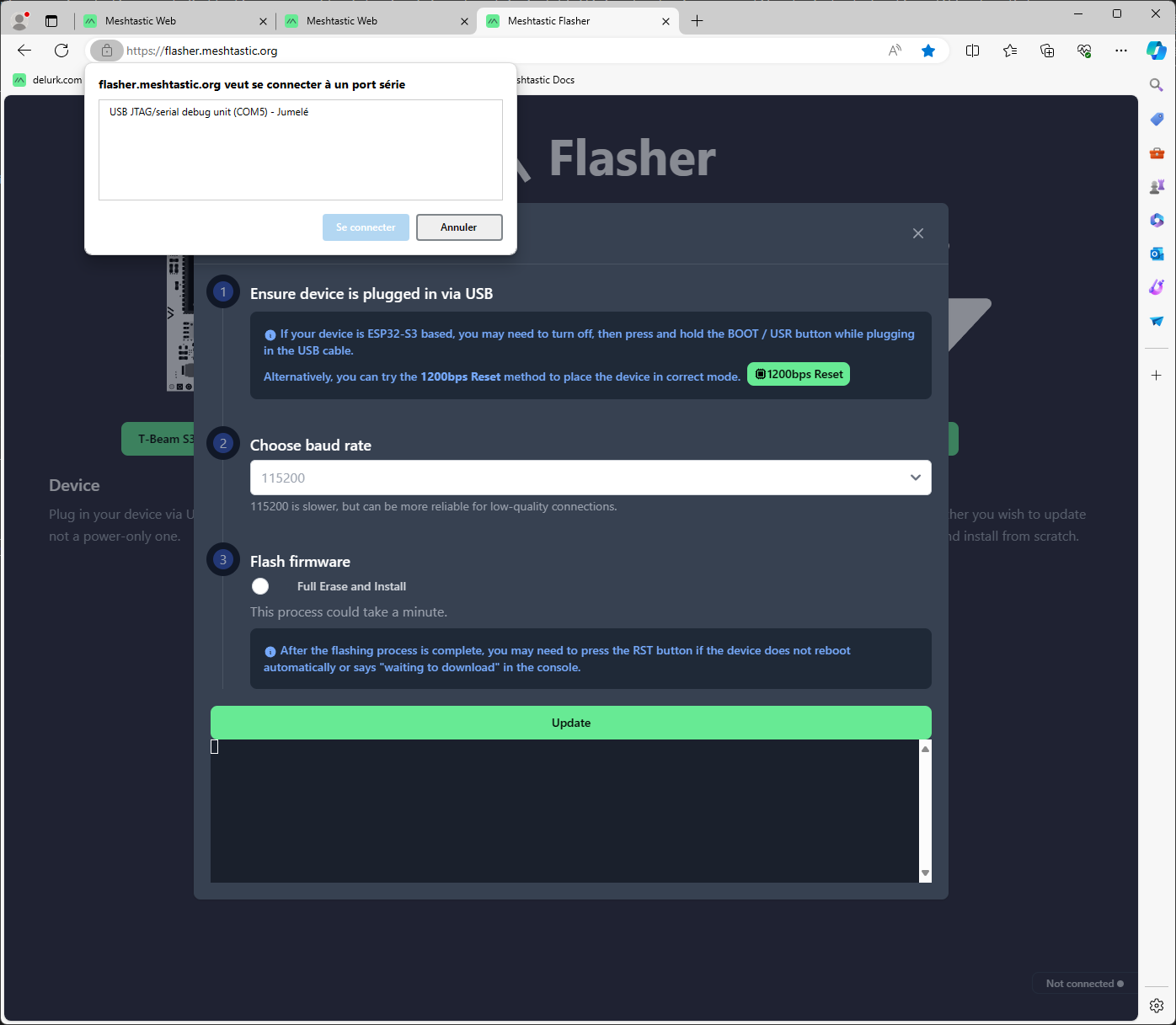Open the profile avatar icon
Image resolution: width=1176 pixels, height=1025 pixels.
point(20,20)
